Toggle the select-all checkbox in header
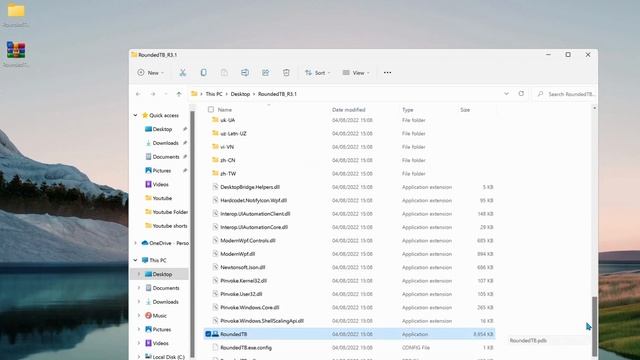 (211, 109)
